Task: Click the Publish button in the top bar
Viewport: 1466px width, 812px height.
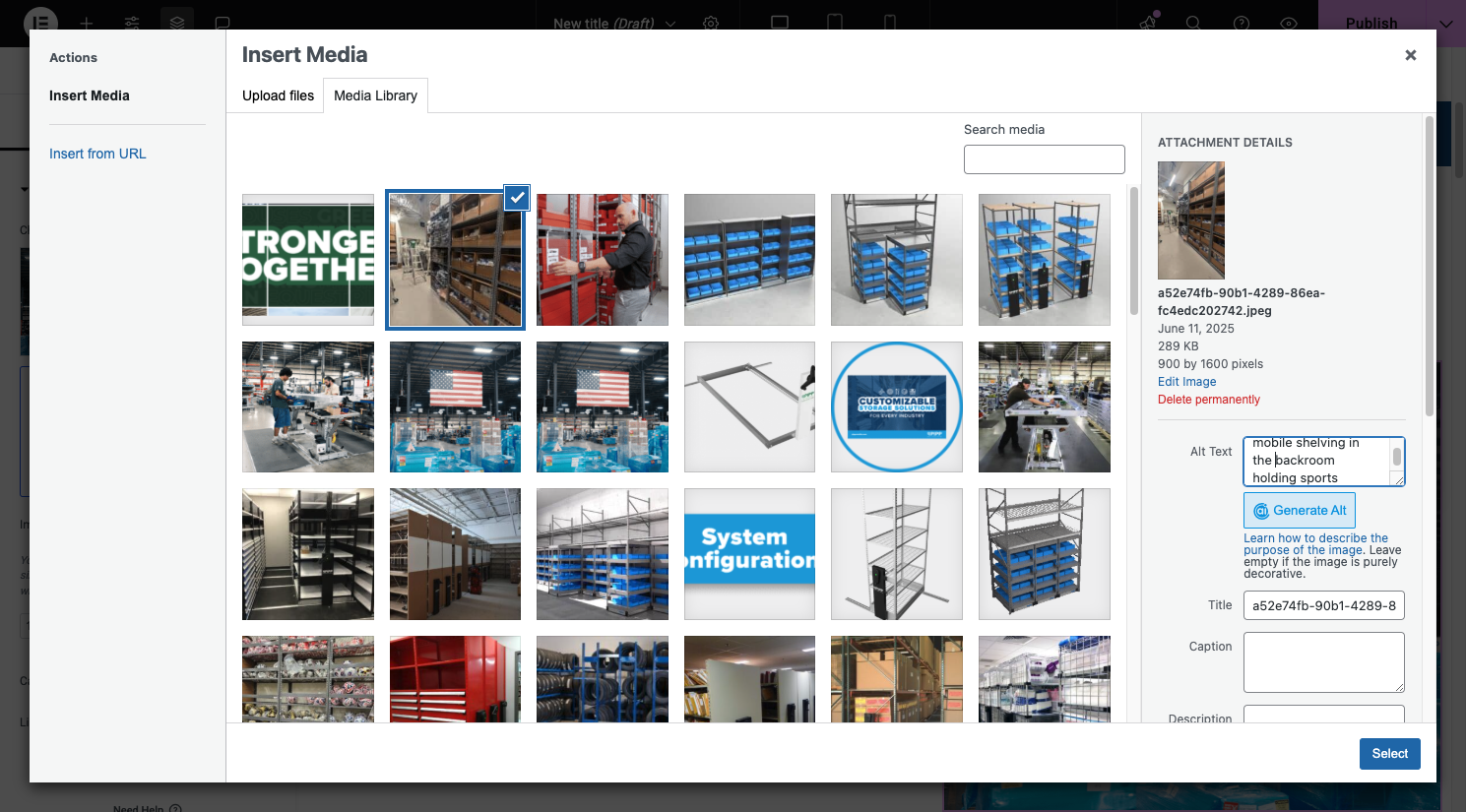Action: coord(1371,23)
